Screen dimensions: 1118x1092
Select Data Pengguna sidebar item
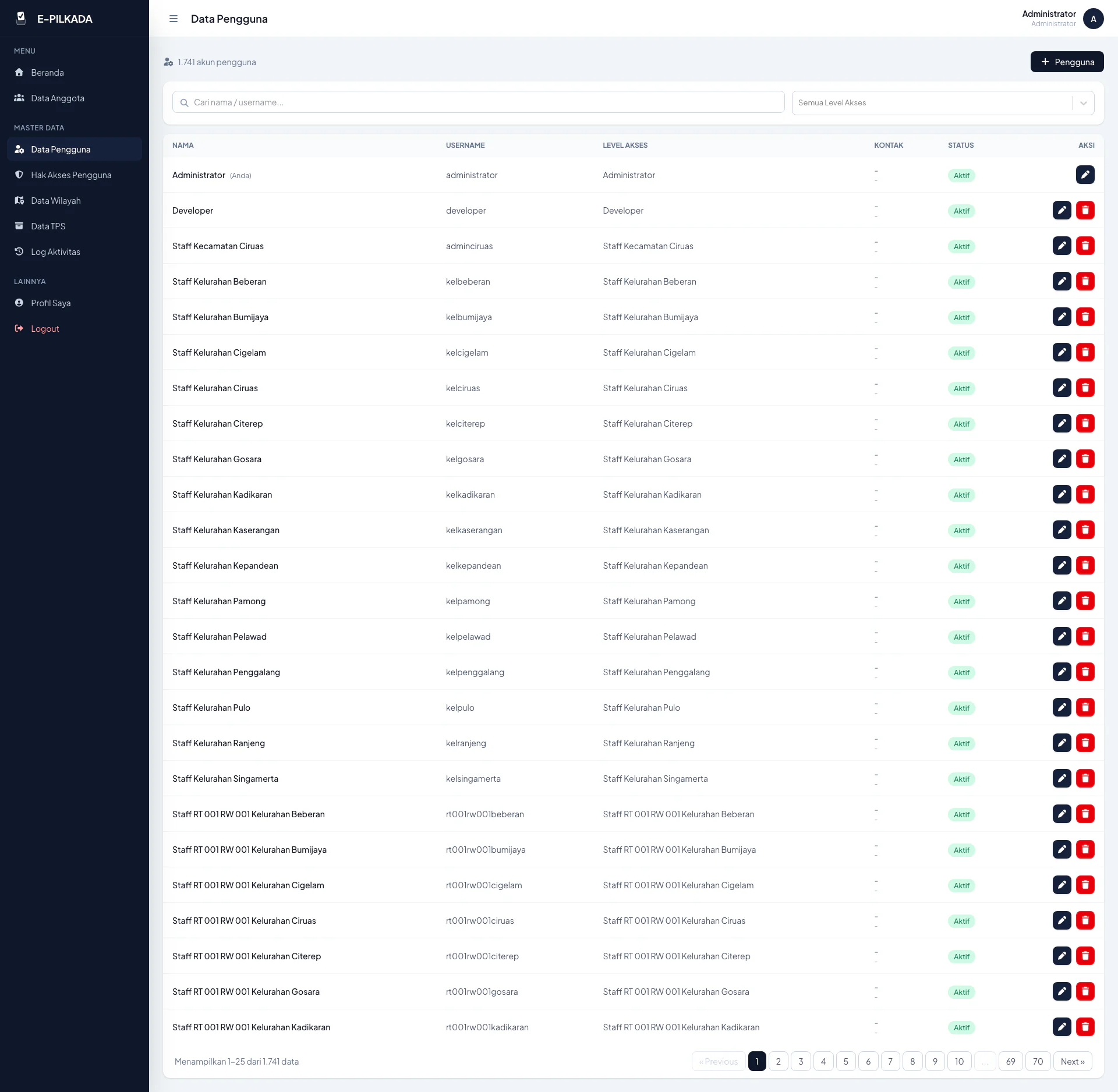click(x=75, y=149)
